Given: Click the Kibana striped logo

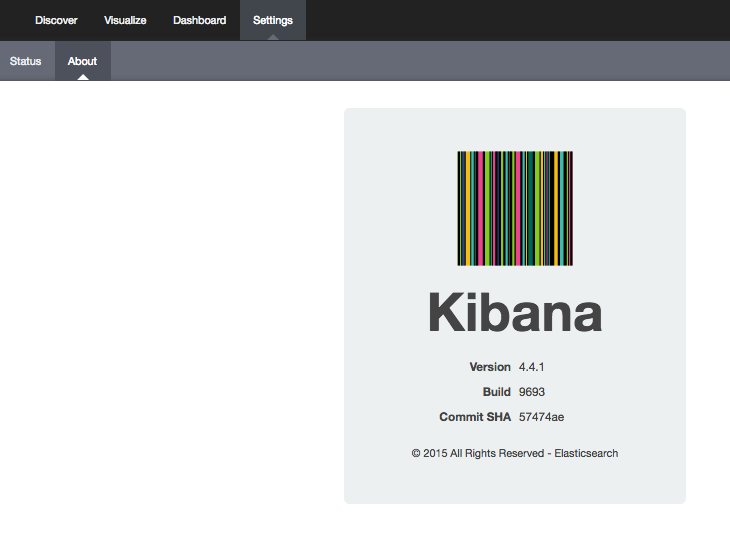Looking at the screenshot, I should [515, 209].
